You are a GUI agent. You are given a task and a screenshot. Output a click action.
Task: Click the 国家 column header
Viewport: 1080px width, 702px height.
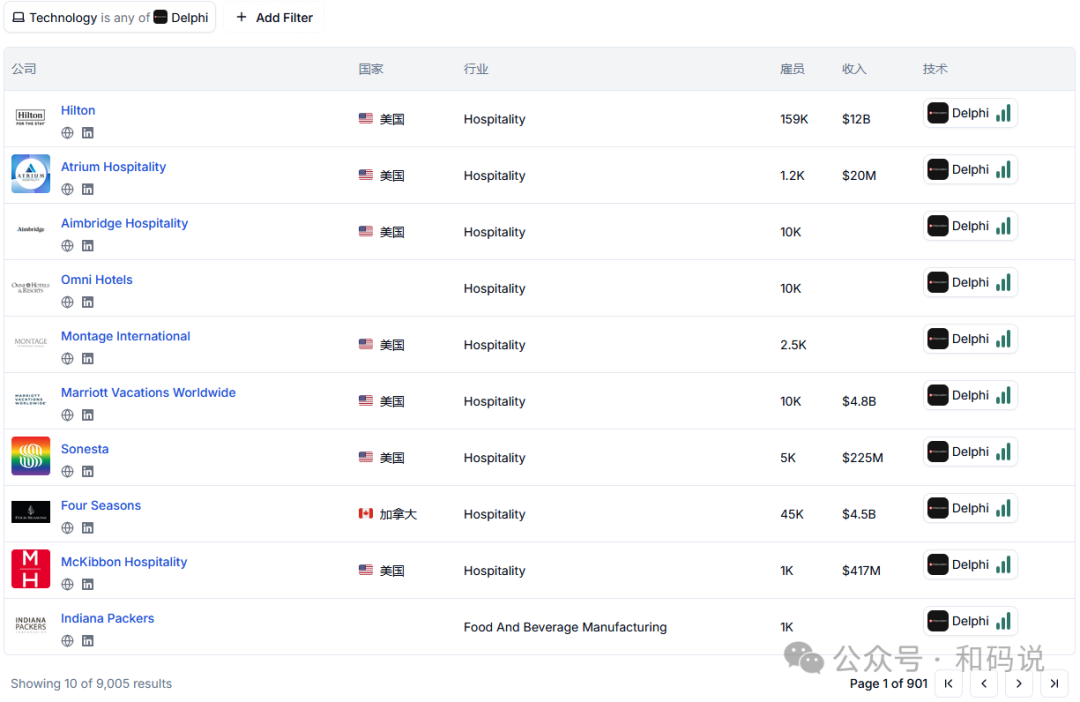[371, 69]
